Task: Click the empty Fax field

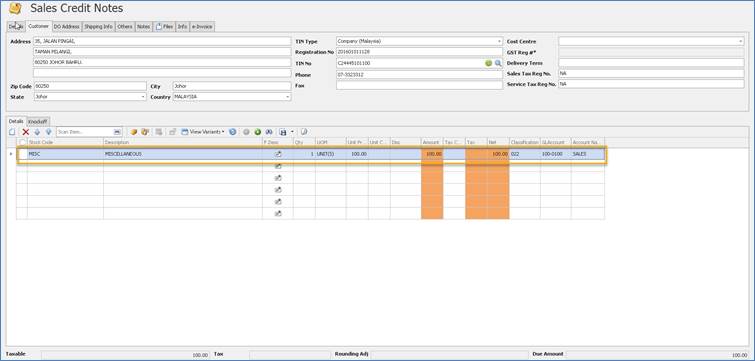Action: 419,85
